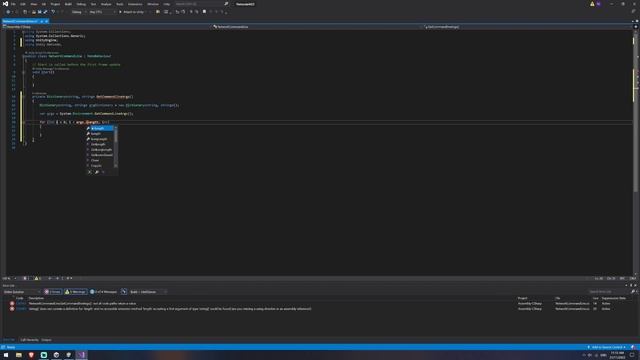Click the IntelliSense list scrollbar
Screen dimensions: 640x360
(116, 147)
